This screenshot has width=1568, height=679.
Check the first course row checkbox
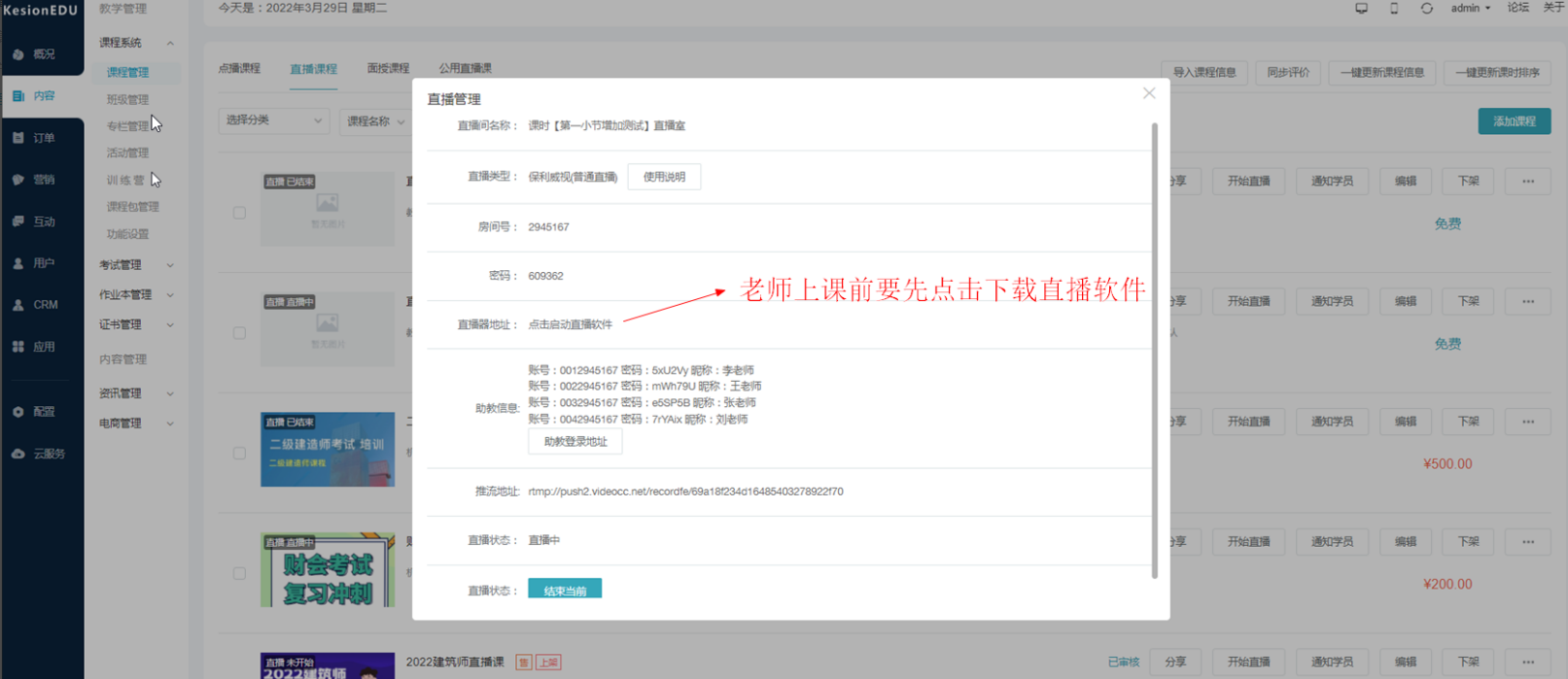click(x=239, y=213)
